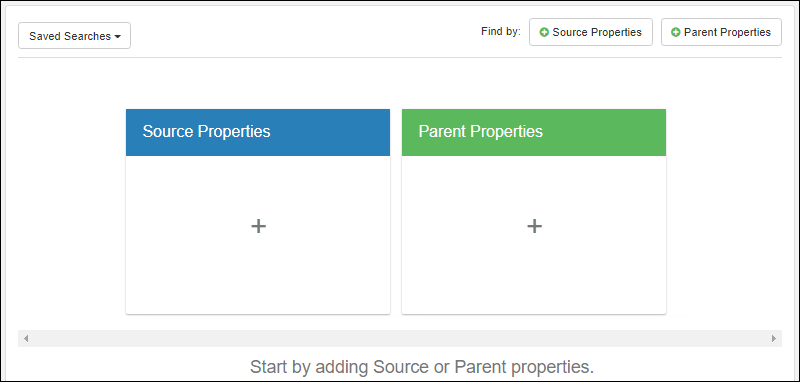The image size is (800, 382).
Task: Click the caret arrow next to Saved Searches
Action: 118,37
